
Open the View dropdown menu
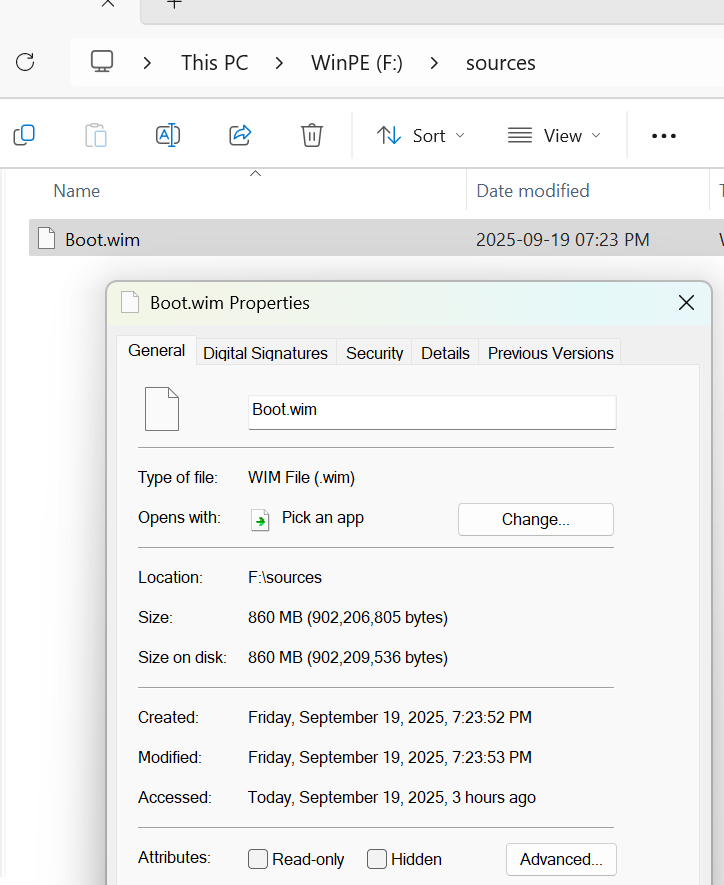(x=554, y=135)
